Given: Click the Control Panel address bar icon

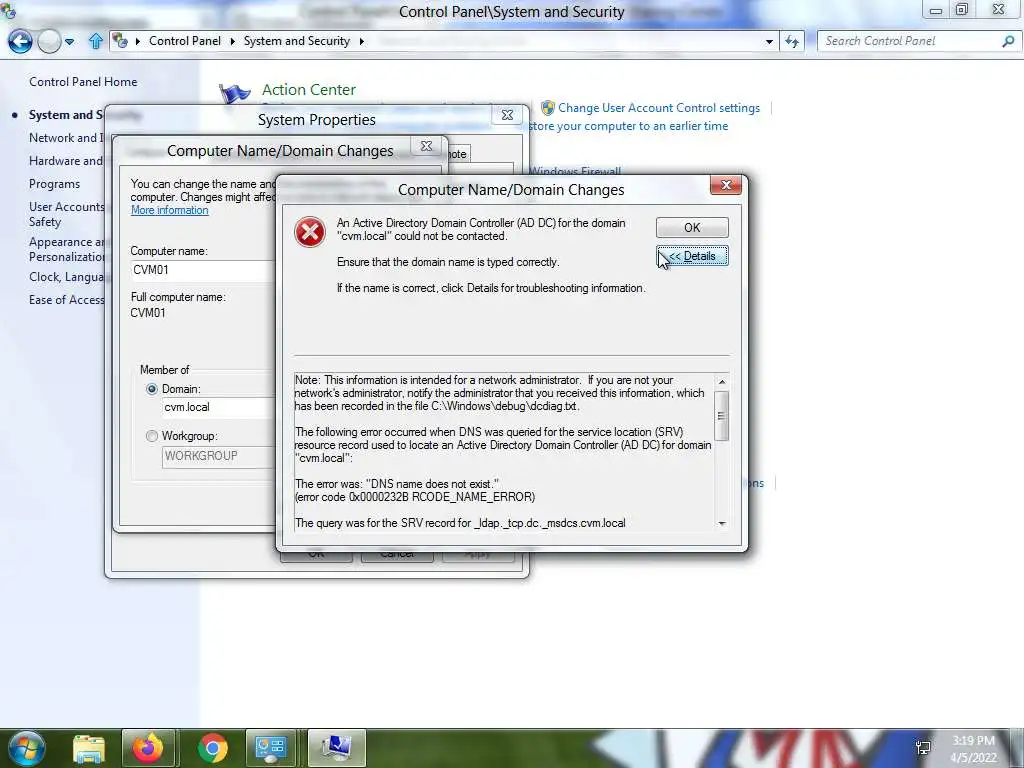Looking at the screenshot, I should coord(120,40).
